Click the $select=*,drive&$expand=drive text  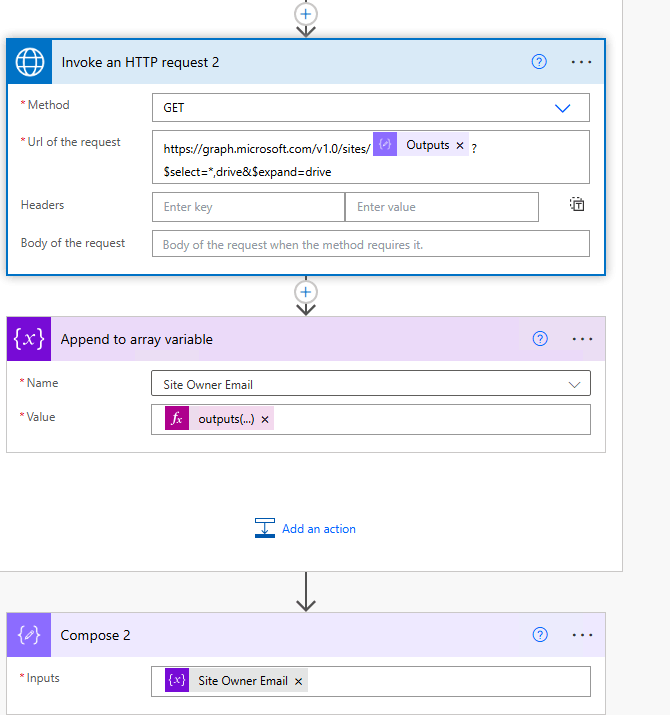pos(247,172)
